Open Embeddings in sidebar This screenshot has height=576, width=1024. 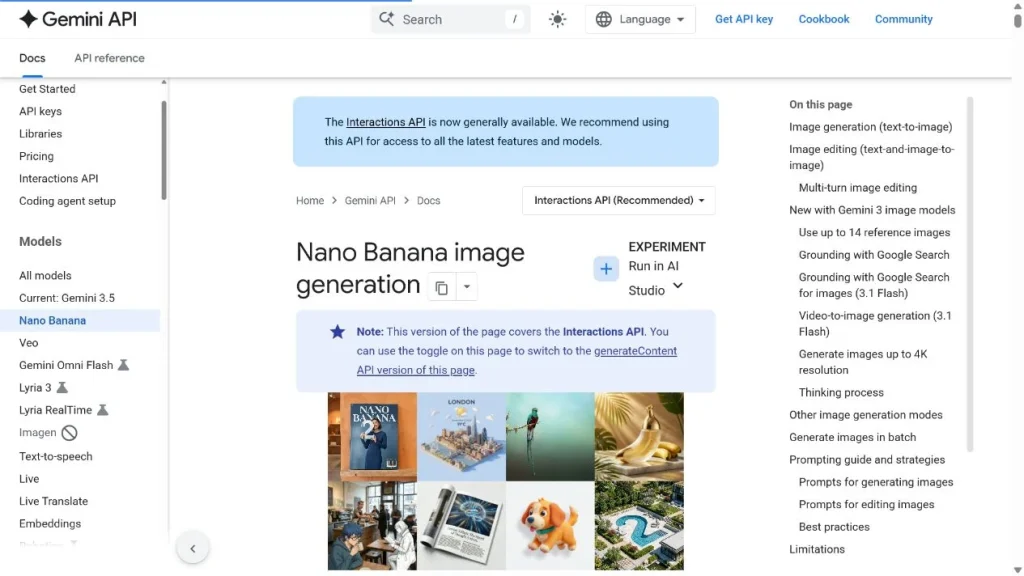point(50,524)
